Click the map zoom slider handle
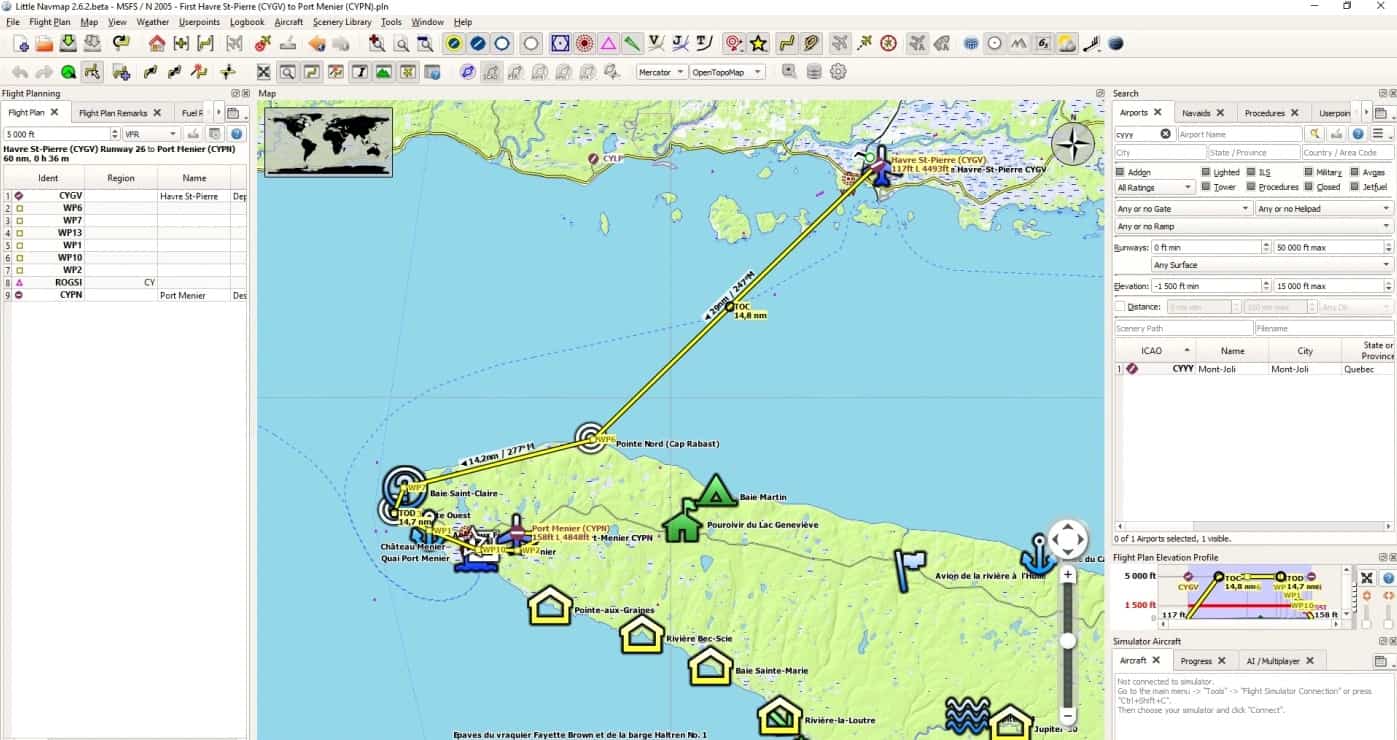The width and height of the screenshot is (1397, 740). point(1067,641)
